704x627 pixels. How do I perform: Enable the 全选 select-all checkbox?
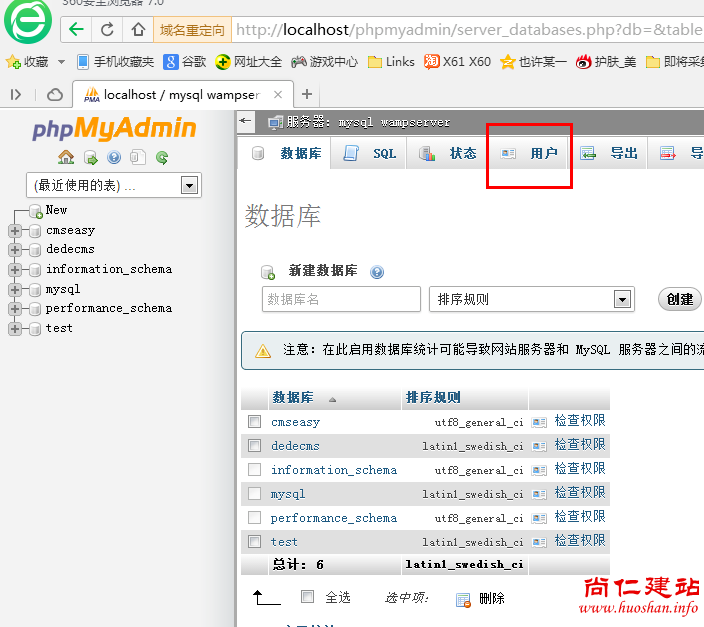pos(308,597)
